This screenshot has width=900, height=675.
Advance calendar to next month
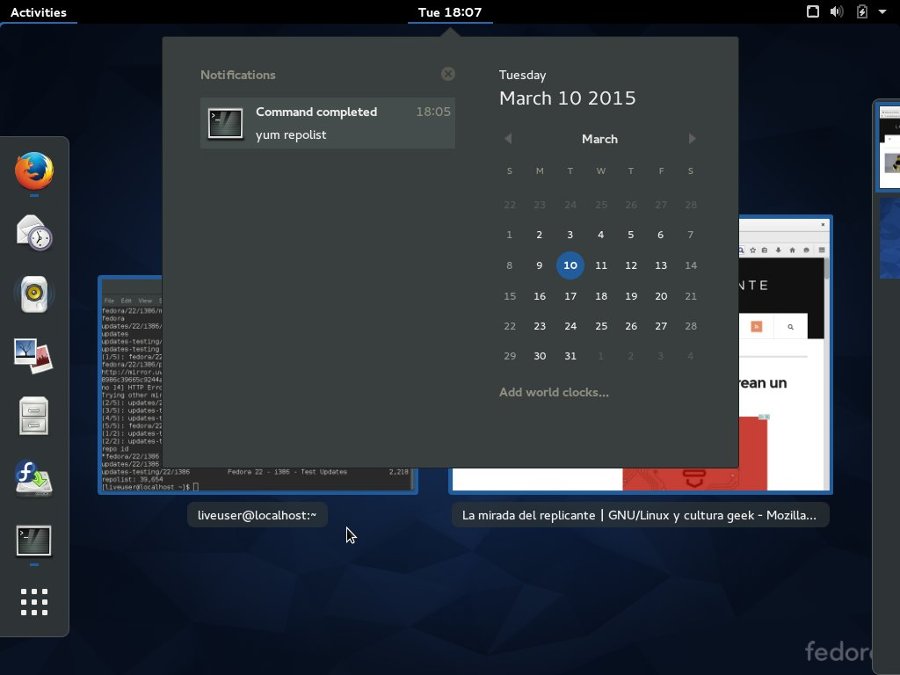point(692,139)
